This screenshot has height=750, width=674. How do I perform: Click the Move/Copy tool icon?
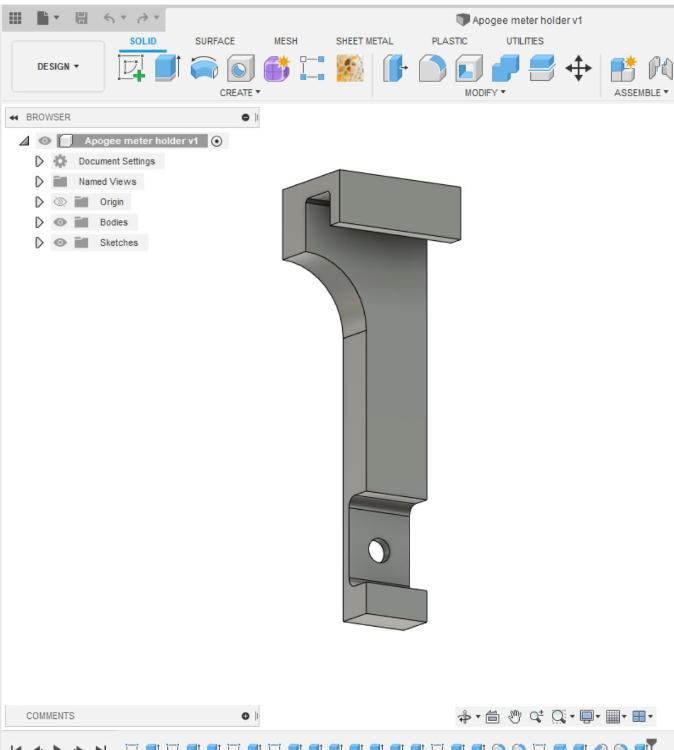click(577, 68)
